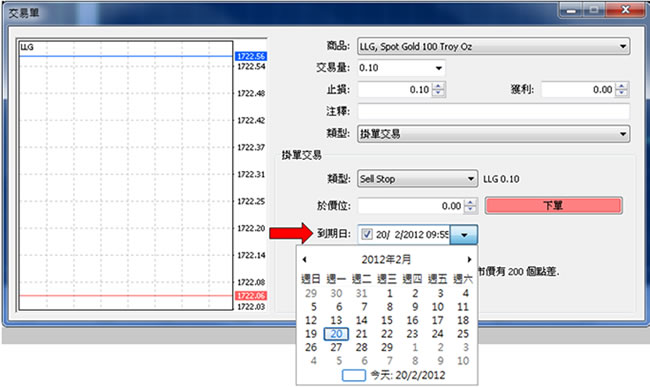Select February 21 in the calendar
The image size is (650, 387).
point(361,334)
